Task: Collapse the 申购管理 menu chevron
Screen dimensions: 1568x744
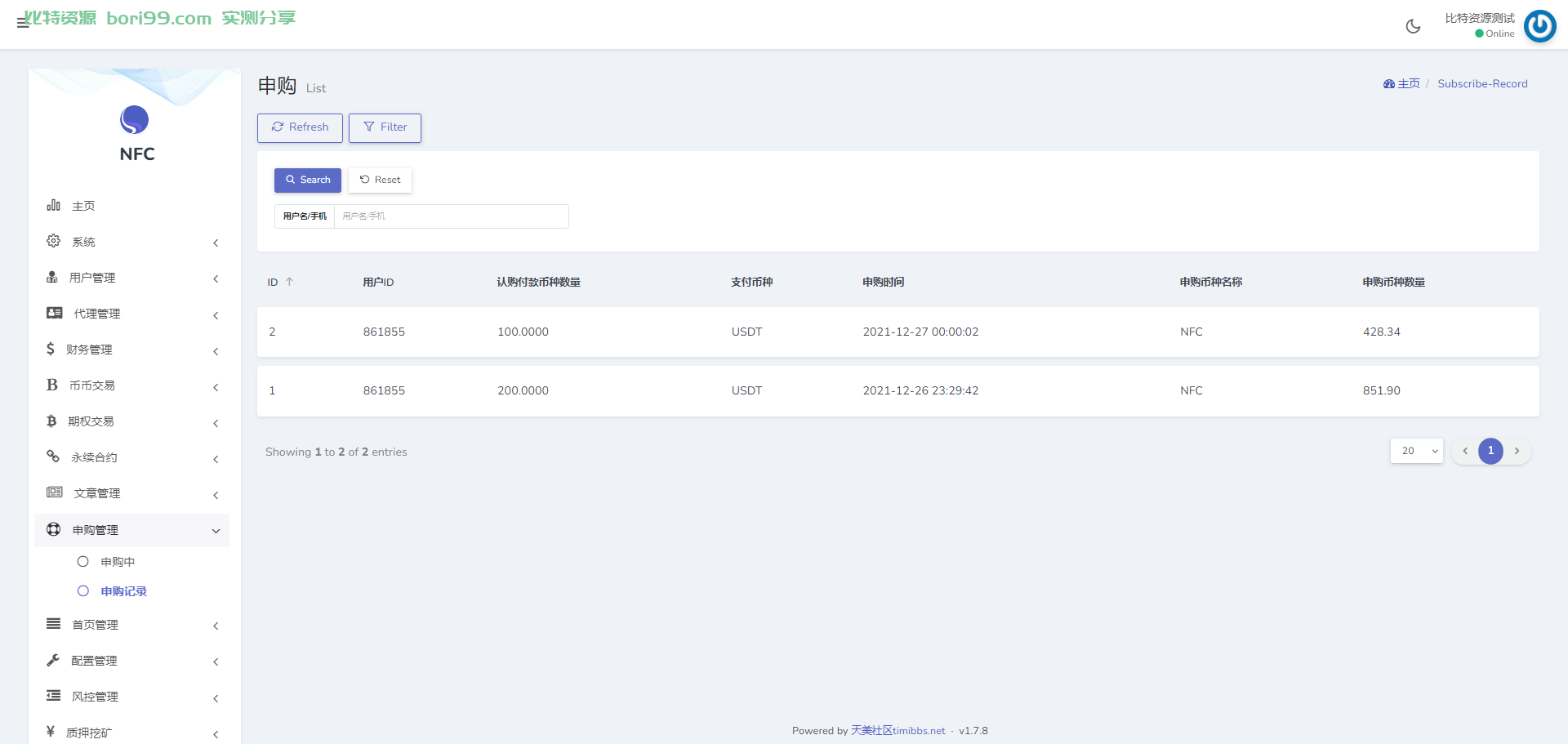Action: (216, 531)
